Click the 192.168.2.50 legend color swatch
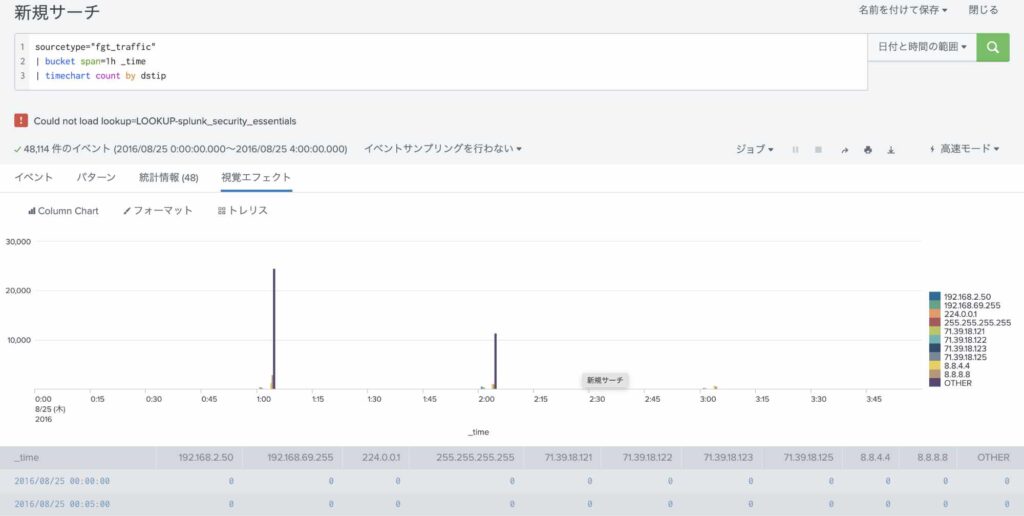This screenshot has width=1024, height=516. (x=934, y=296)
